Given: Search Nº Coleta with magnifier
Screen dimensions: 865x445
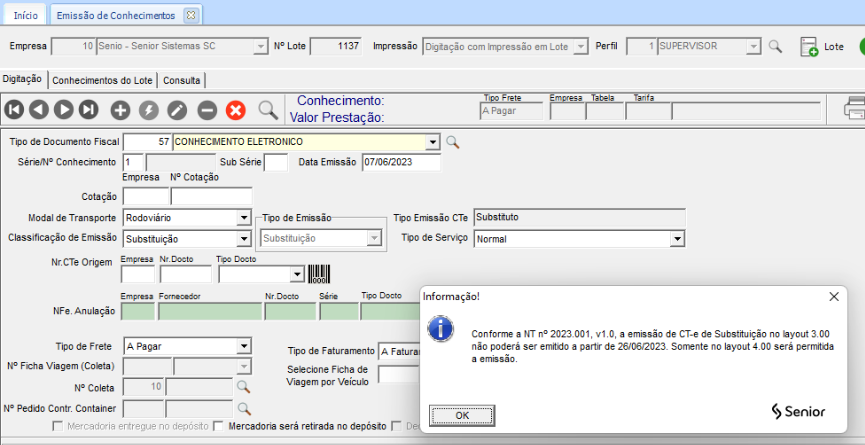Looking at the screenshot, I should (243, 387).
